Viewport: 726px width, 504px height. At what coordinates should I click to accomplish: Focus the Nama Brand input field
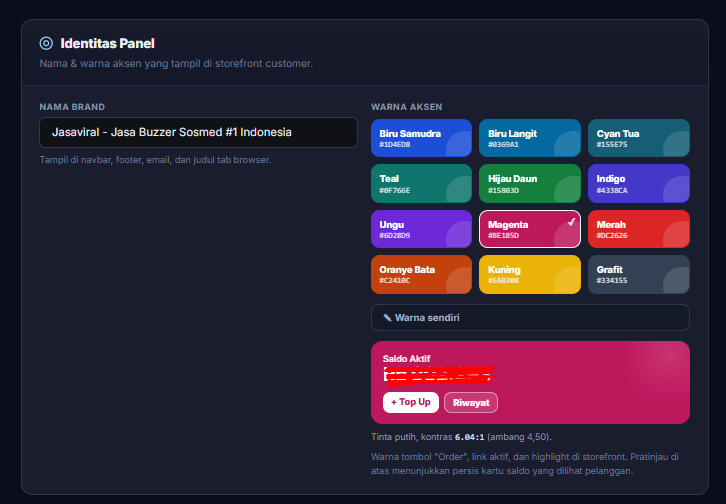[199, 132]
